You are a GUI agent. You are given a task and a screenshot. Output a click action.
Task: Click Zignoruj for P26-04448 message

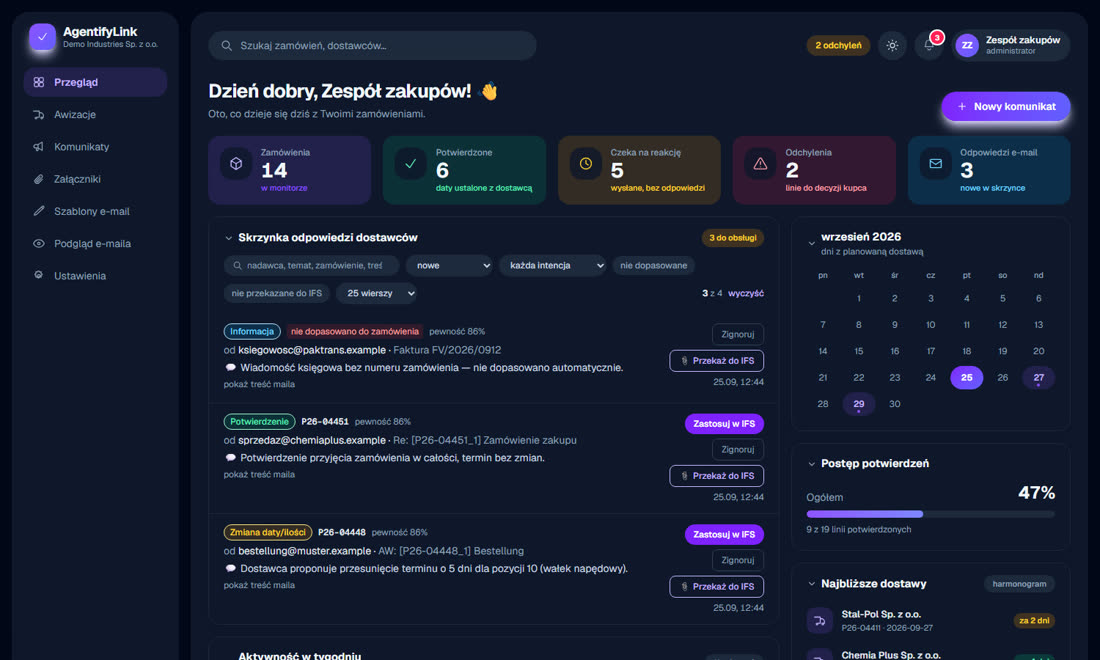pos(737,560)
